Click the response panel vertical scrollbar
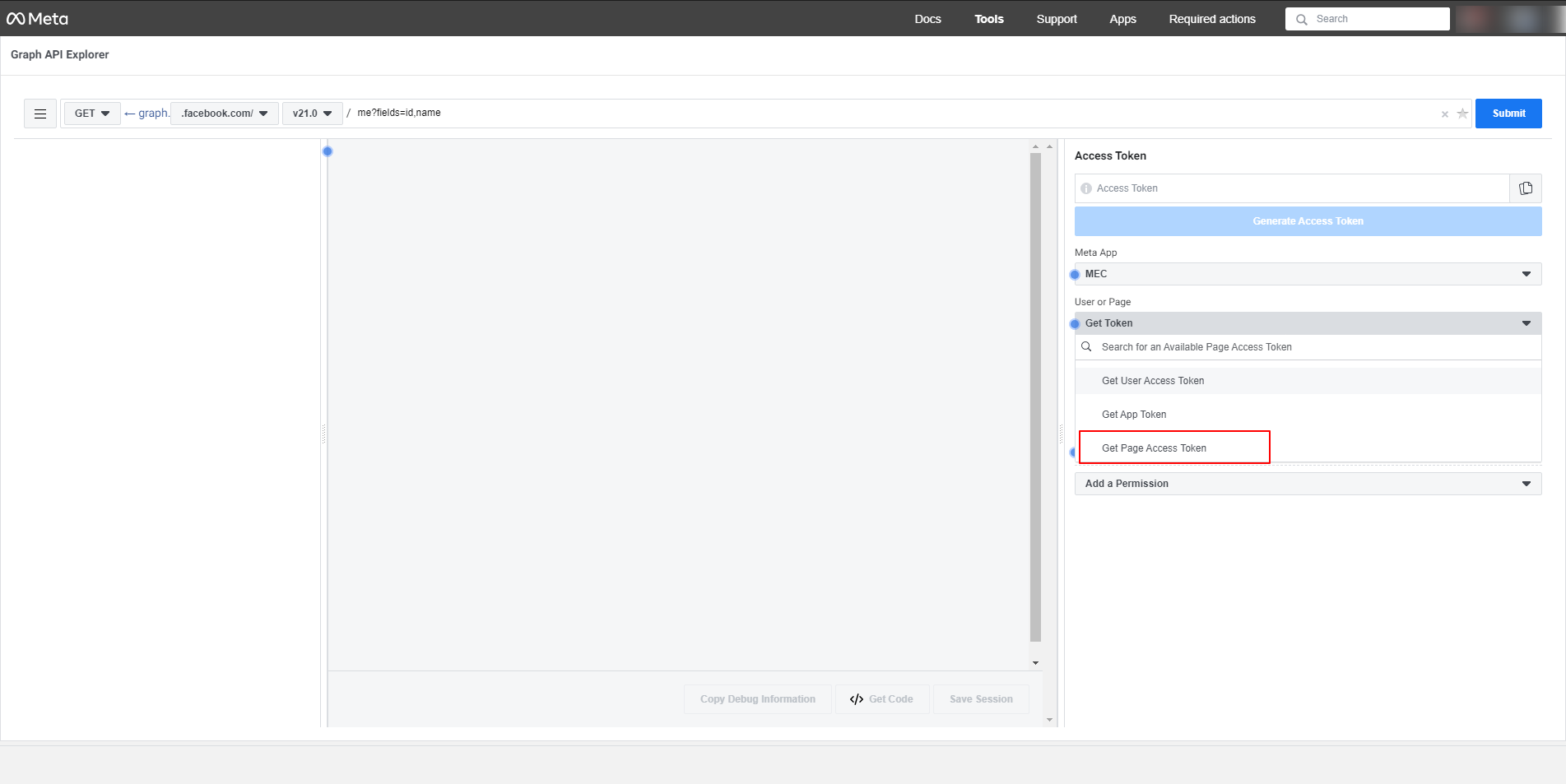Screen dimensions: 1566x784 1035,395
